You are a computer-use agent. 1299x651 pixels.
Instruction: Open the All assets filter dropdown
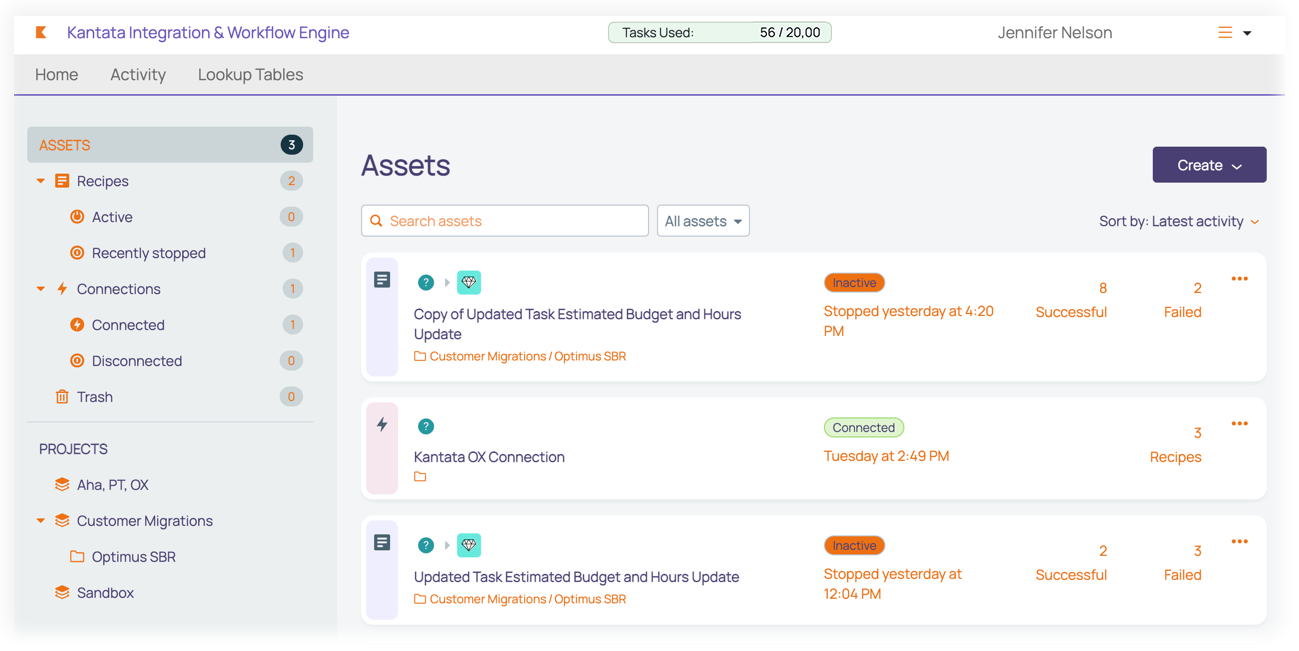point(703,221)
